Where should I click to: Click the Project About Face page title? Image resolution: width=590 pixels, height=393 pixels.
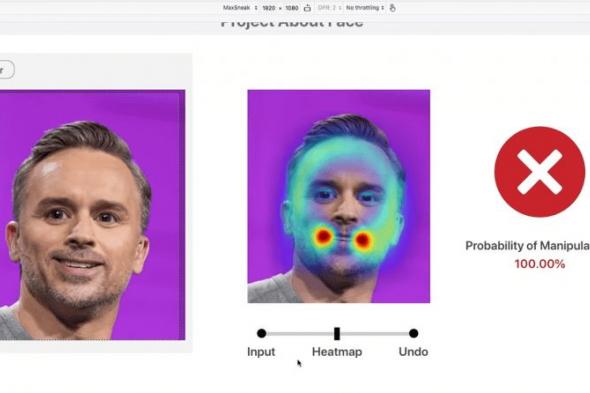pyautogui.click(x=292, y=23)
